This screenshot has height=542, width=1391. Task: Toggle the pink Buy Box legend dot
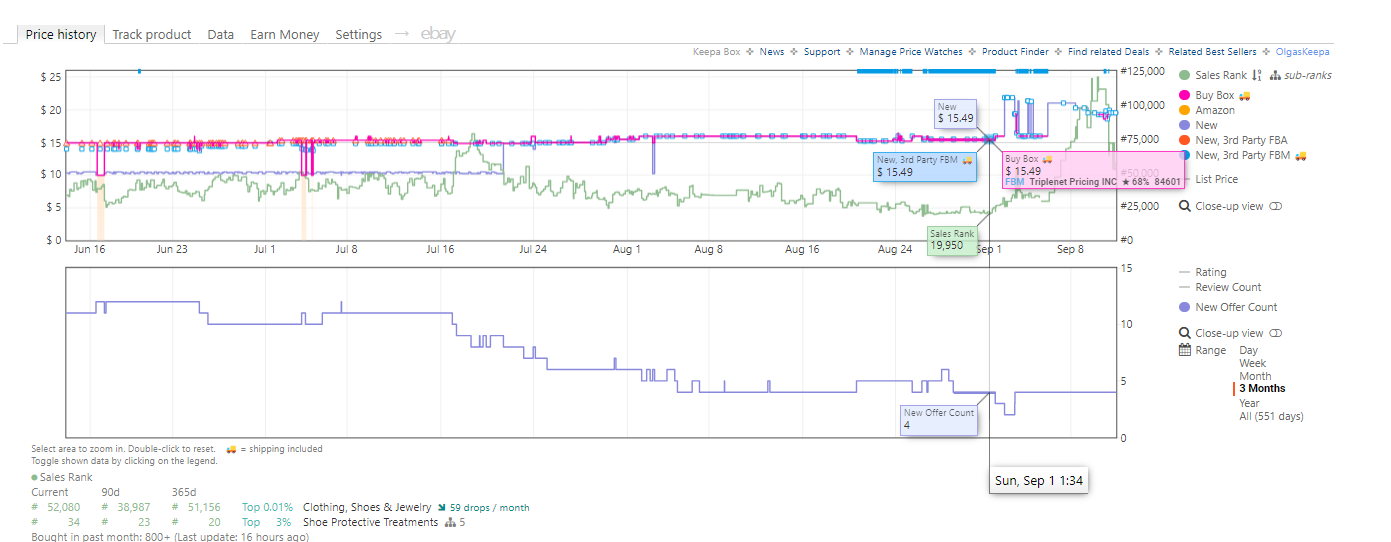[x=1185, y=95]
